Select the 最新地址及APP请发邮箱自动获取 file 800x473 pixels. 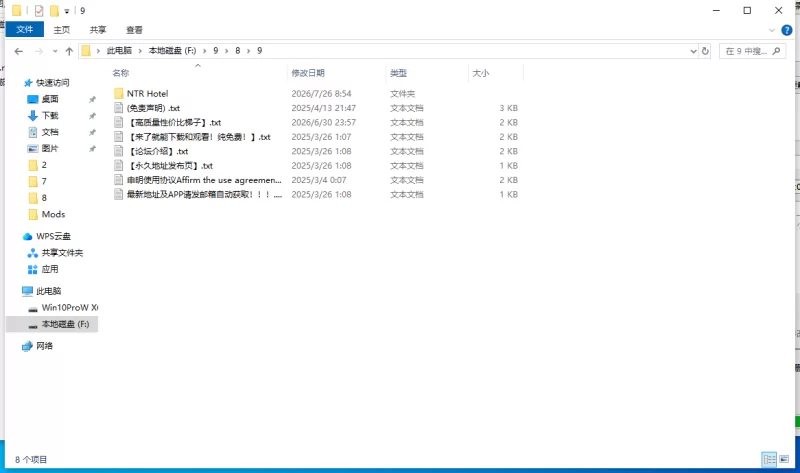[204, 194]
